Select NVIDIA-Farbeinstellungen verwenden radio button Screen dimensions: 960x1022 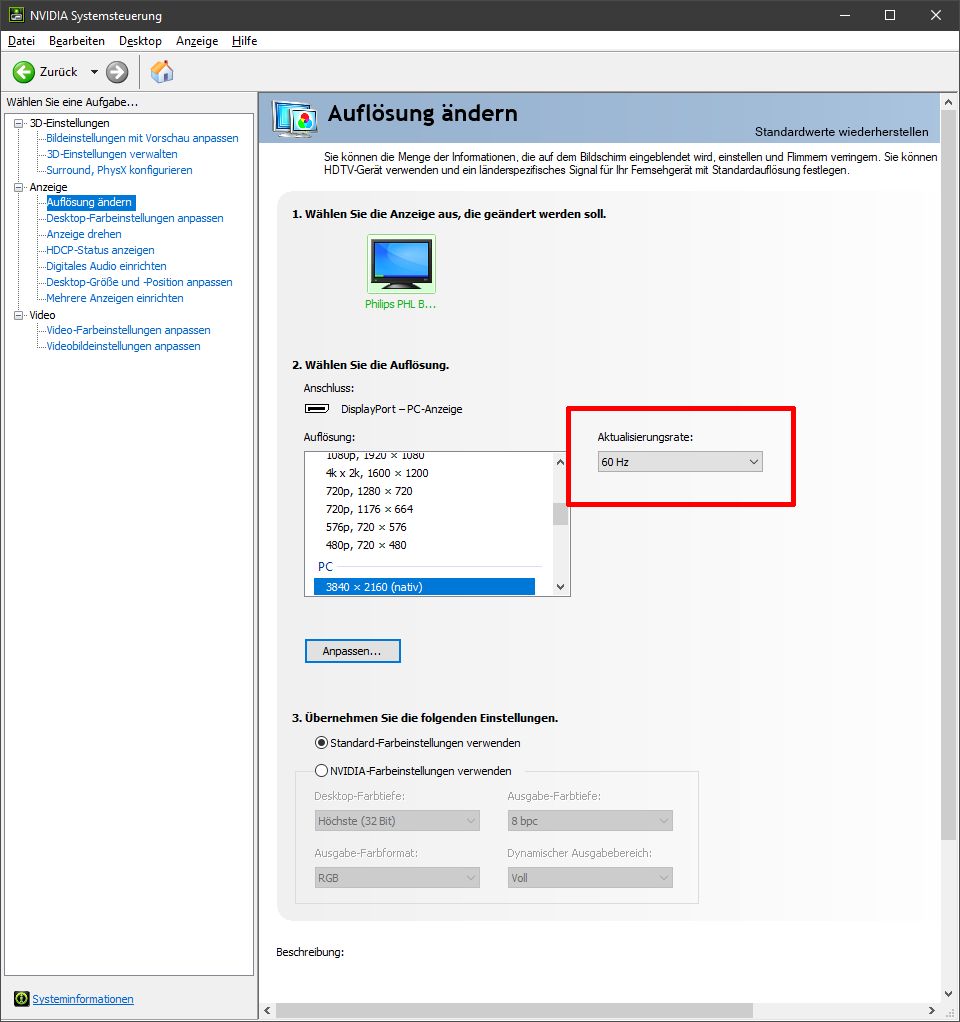tap(321, 770)
